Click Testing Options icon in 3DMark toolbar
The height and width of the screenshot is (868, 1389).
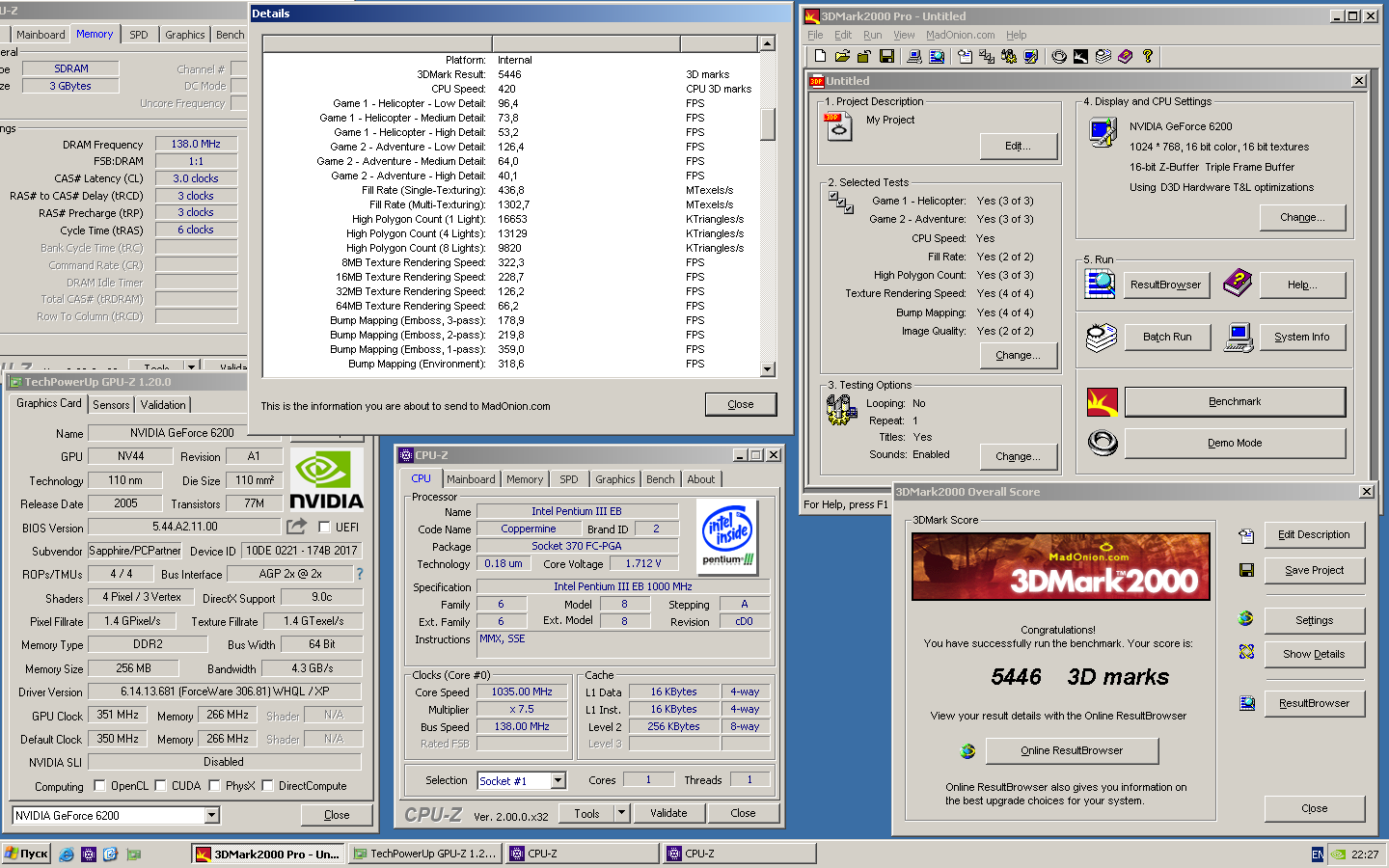(1009, 56)
